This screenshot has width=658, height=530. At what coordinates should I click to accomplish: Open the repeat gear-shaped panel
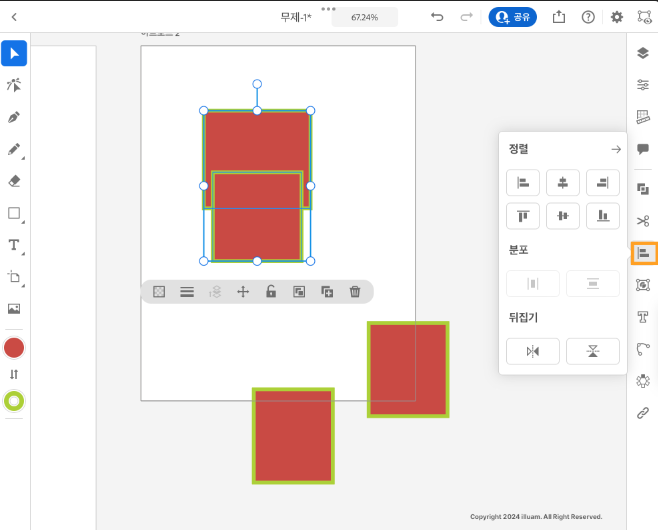[642, 381]
